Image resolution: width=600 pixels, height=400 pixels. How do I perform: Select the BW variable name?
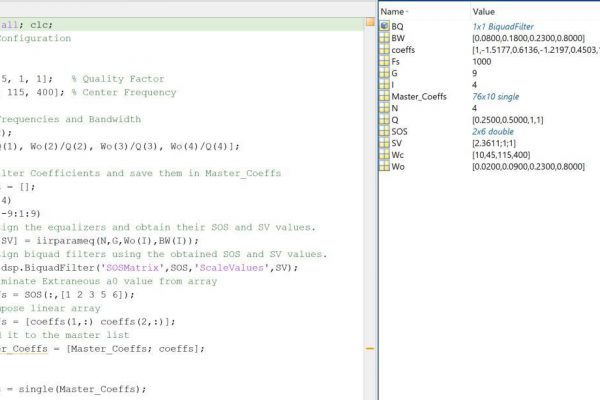pos(398,38)
